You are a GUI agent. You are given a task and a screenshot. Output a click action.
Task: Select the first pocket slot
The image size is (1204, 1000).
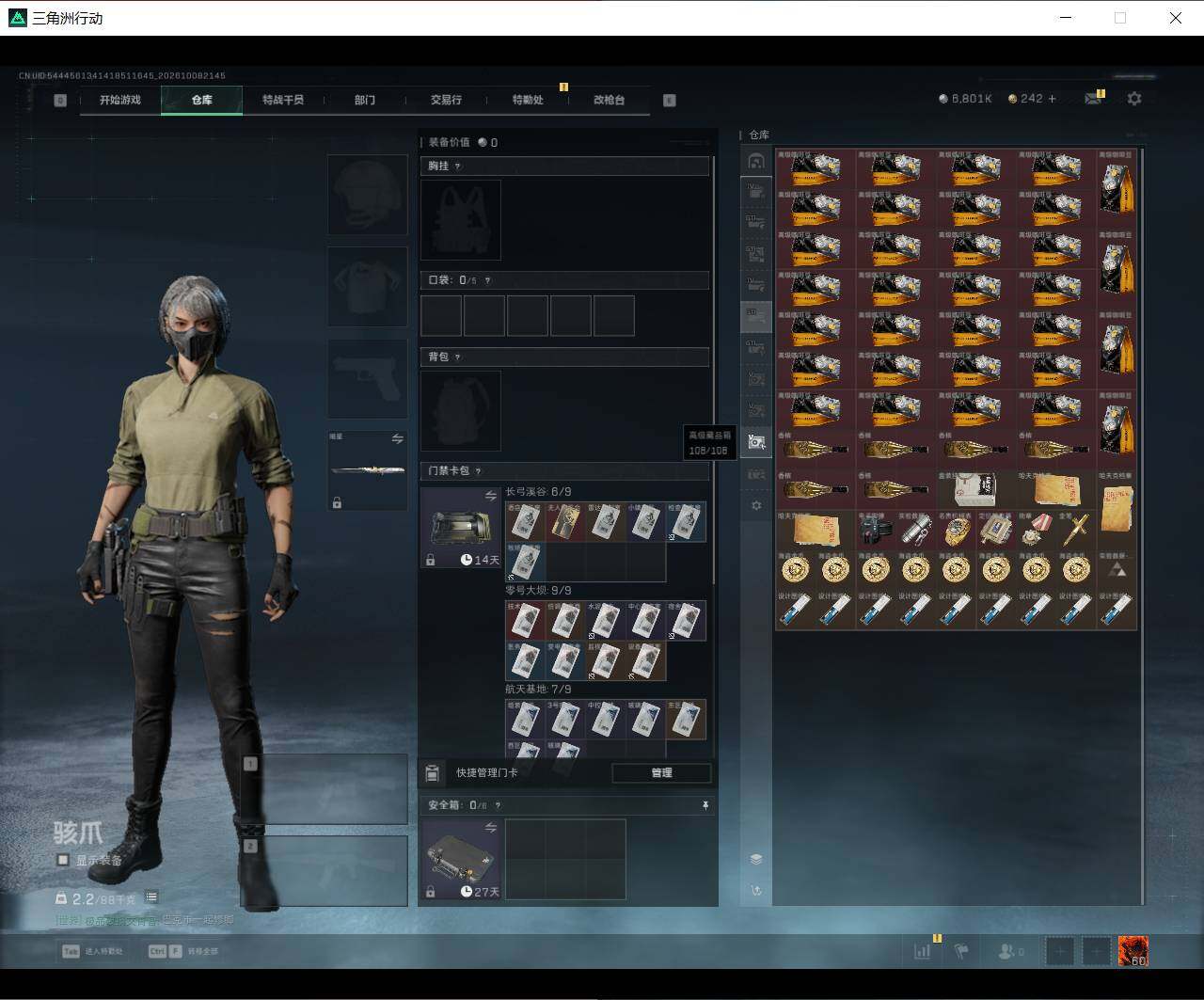pyautogui.click(x=441, y=315)
